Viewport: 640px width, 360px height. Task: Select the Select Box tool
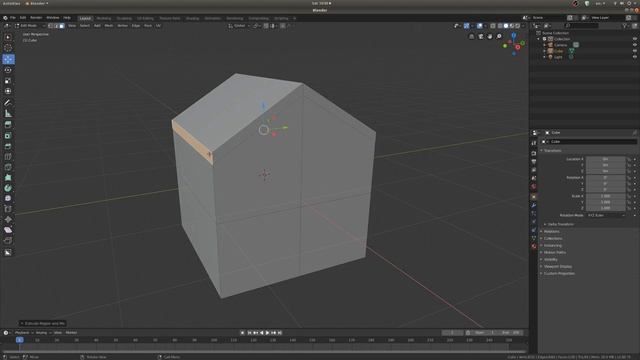(x=8, y=37)
